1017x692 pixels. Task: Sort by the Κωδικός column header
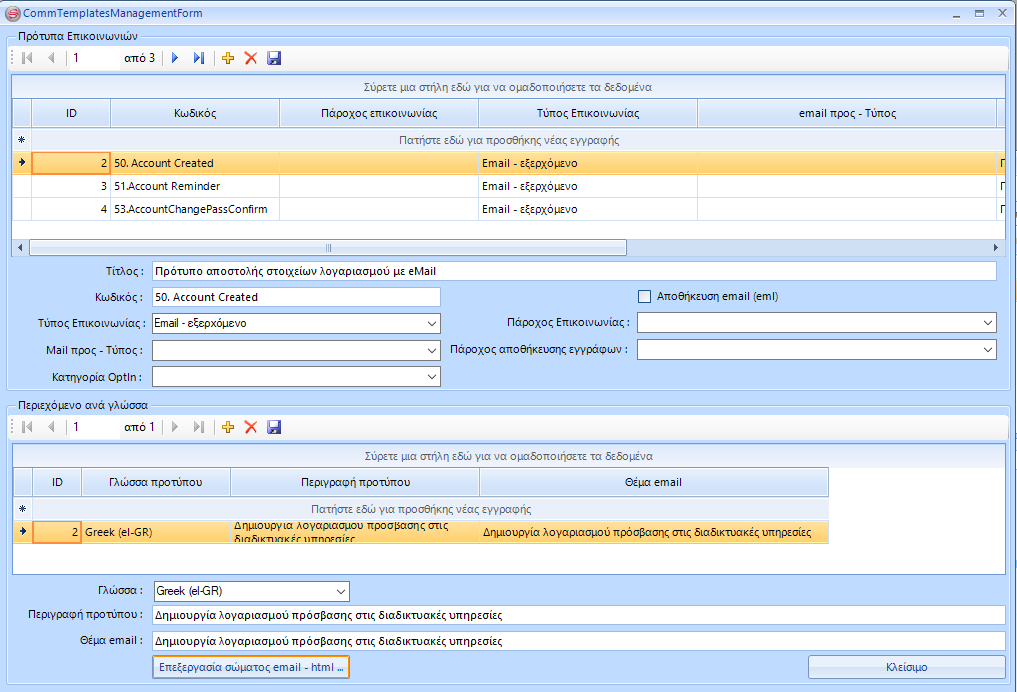(x=194, y=113)
